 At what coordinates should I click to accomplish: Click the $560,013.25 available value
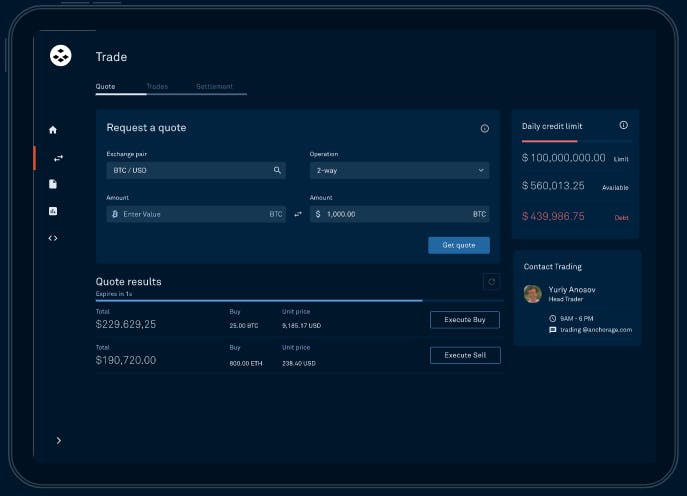coord(553,186)
